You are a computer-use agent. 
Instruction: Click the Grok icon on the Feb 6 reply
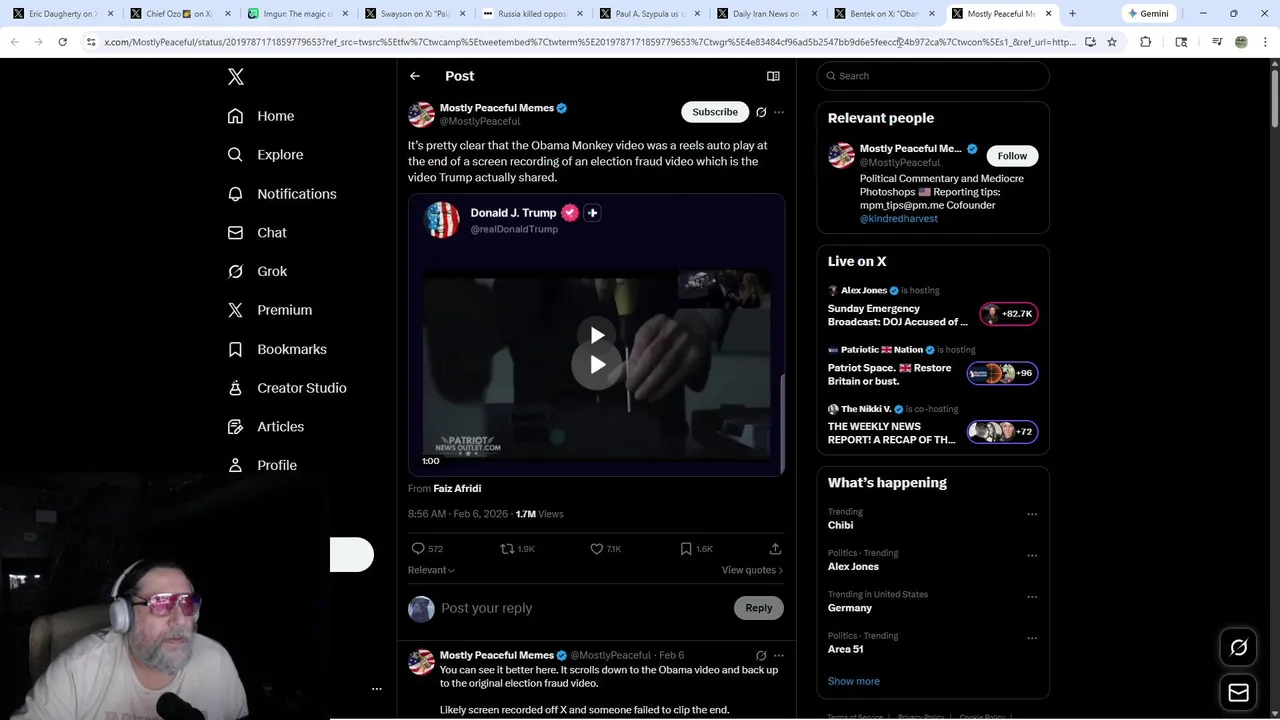click(x=761, y=656)
